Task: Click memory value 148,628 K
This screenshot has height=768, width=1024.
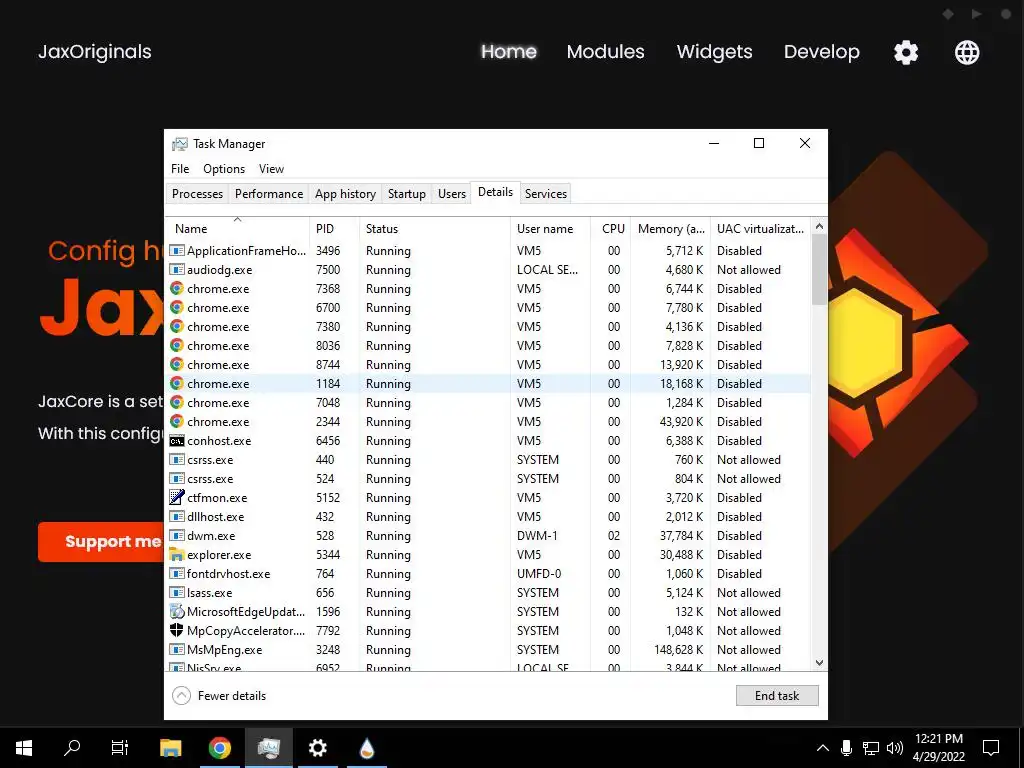Action: pyautogui.click(x=679, y=649)
